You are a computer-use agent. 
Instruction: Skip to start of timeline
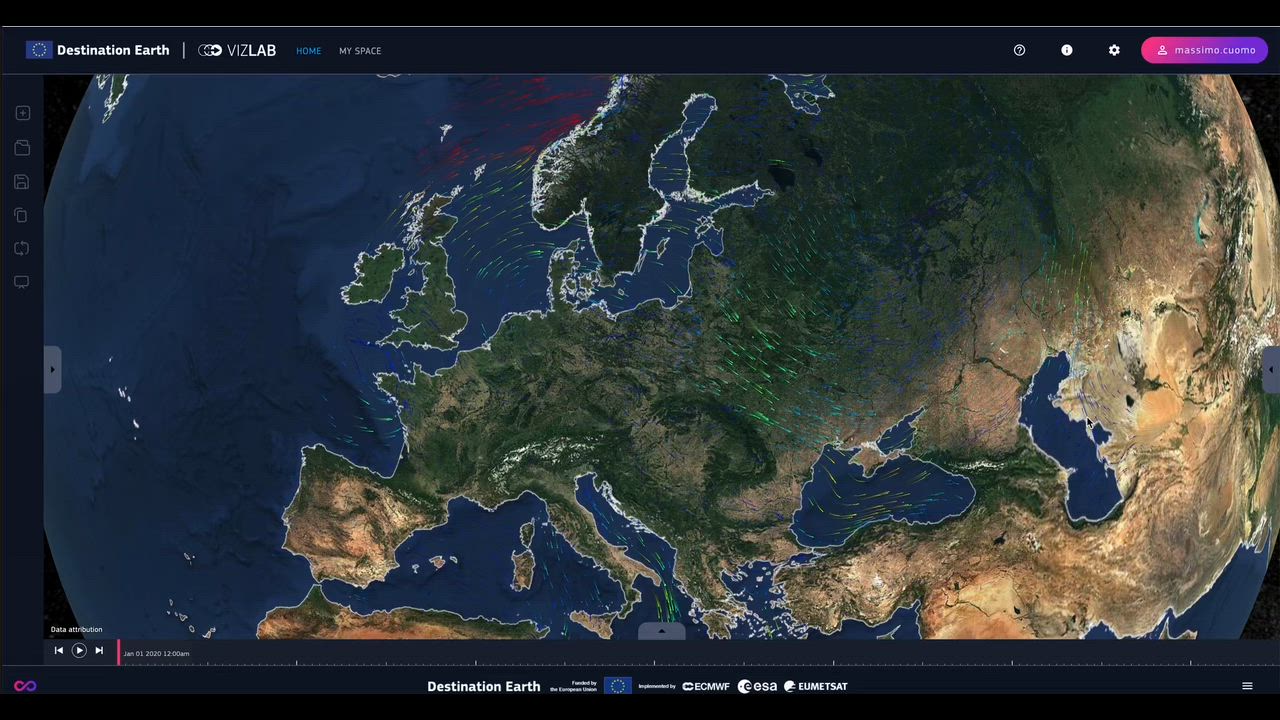(58, 651)
